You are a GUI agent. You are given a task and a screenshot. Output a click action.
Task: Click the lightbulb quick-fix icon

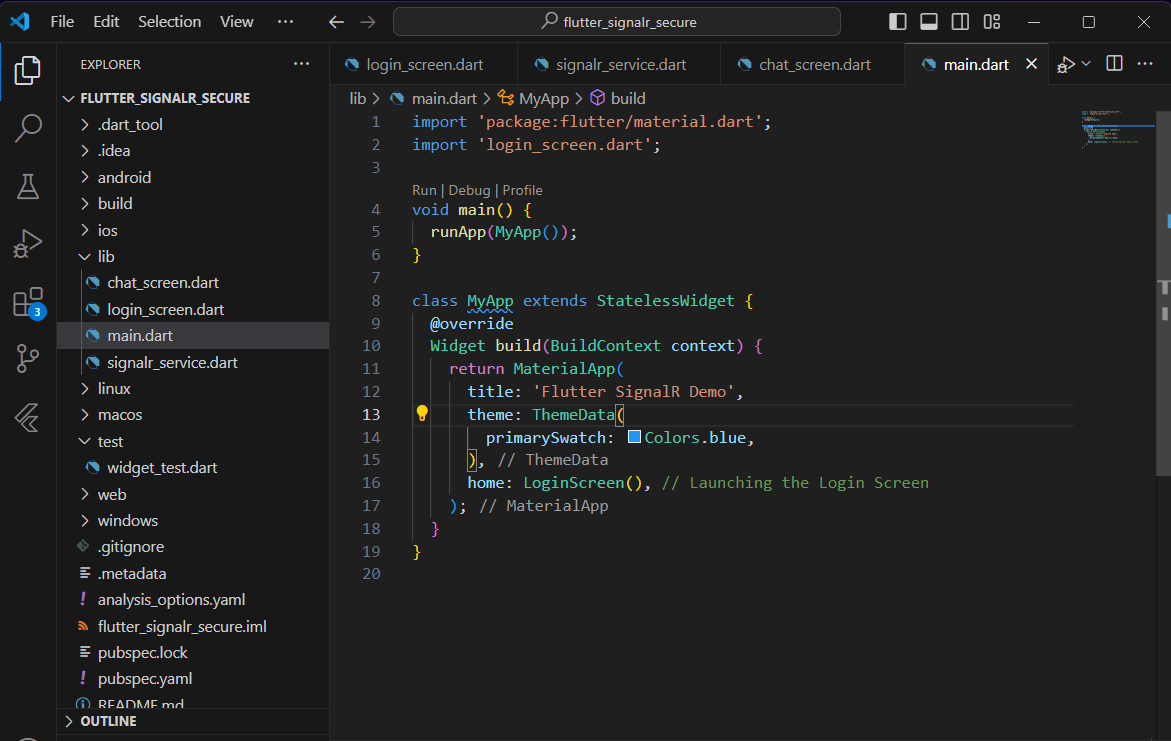point(422,414)
